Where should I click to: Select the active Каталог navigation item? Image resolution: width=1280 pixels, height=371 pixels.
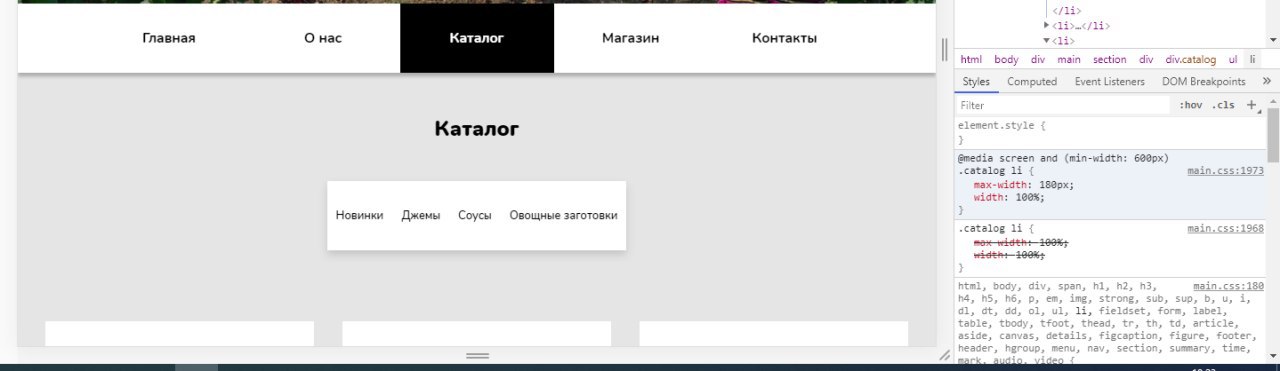pos(477,38)
